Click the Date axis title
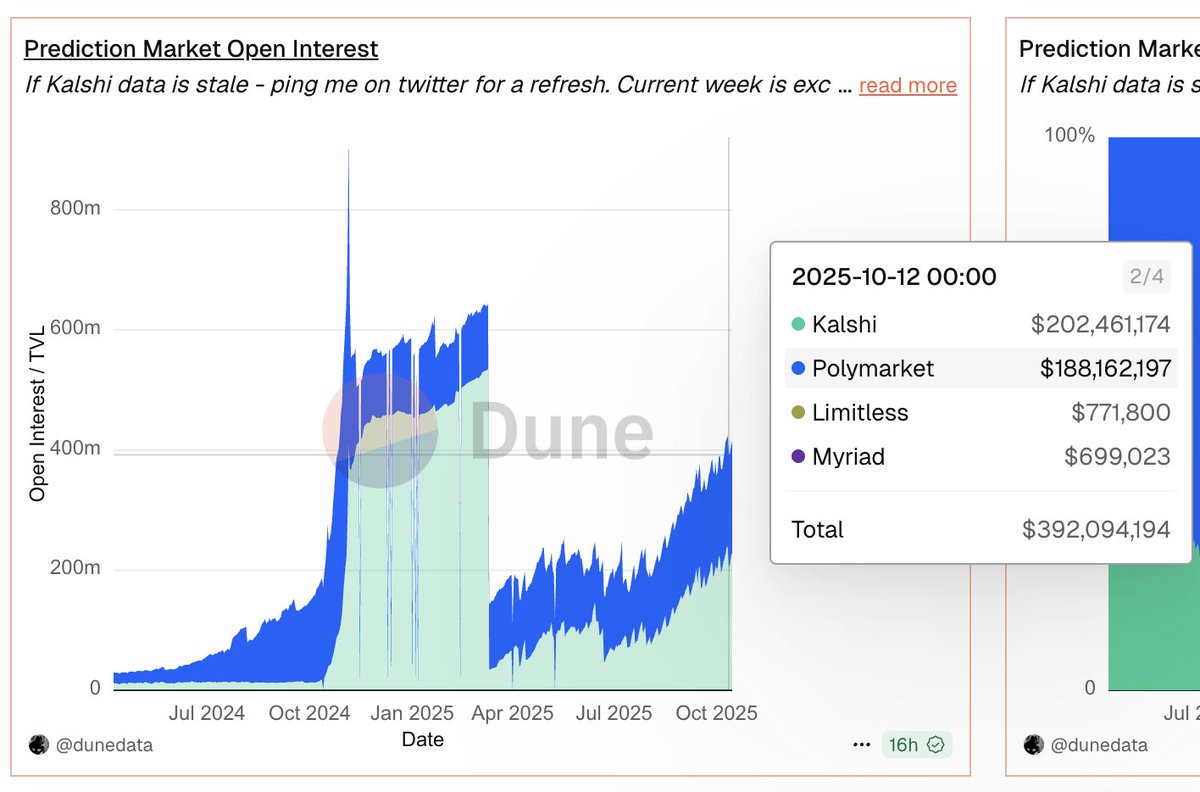 [422, 739]
